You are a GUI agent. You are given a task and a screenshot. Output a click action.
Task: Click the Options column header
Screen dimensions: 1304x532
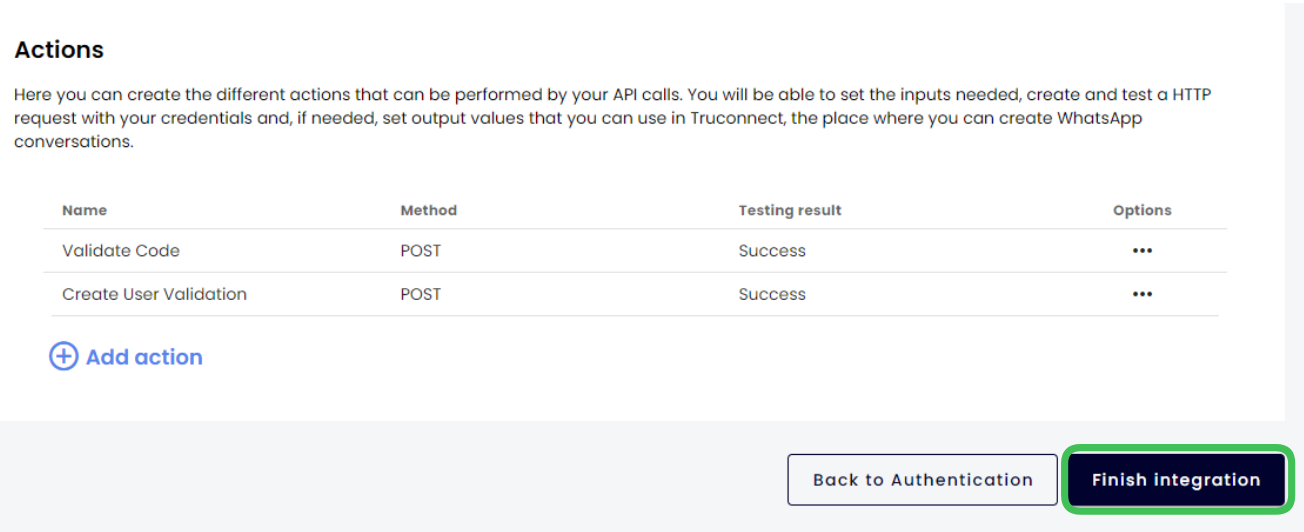coord(1142,210)
